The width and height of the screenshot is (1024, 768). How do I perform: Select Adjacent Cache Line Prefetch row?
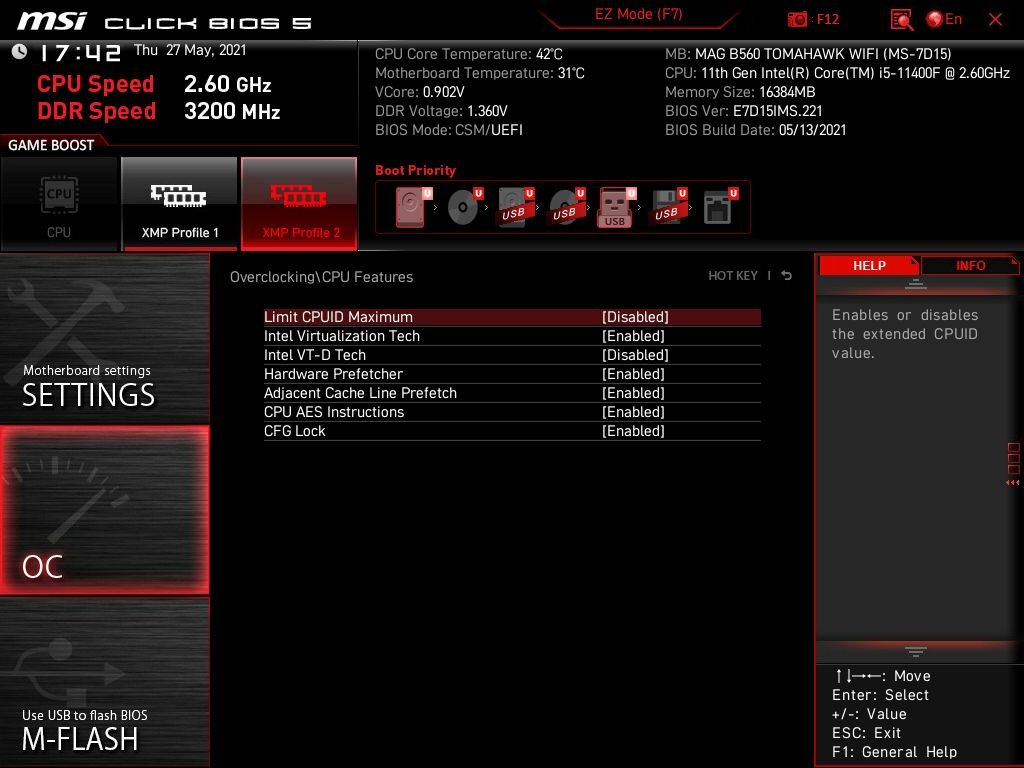click(512, 392)
